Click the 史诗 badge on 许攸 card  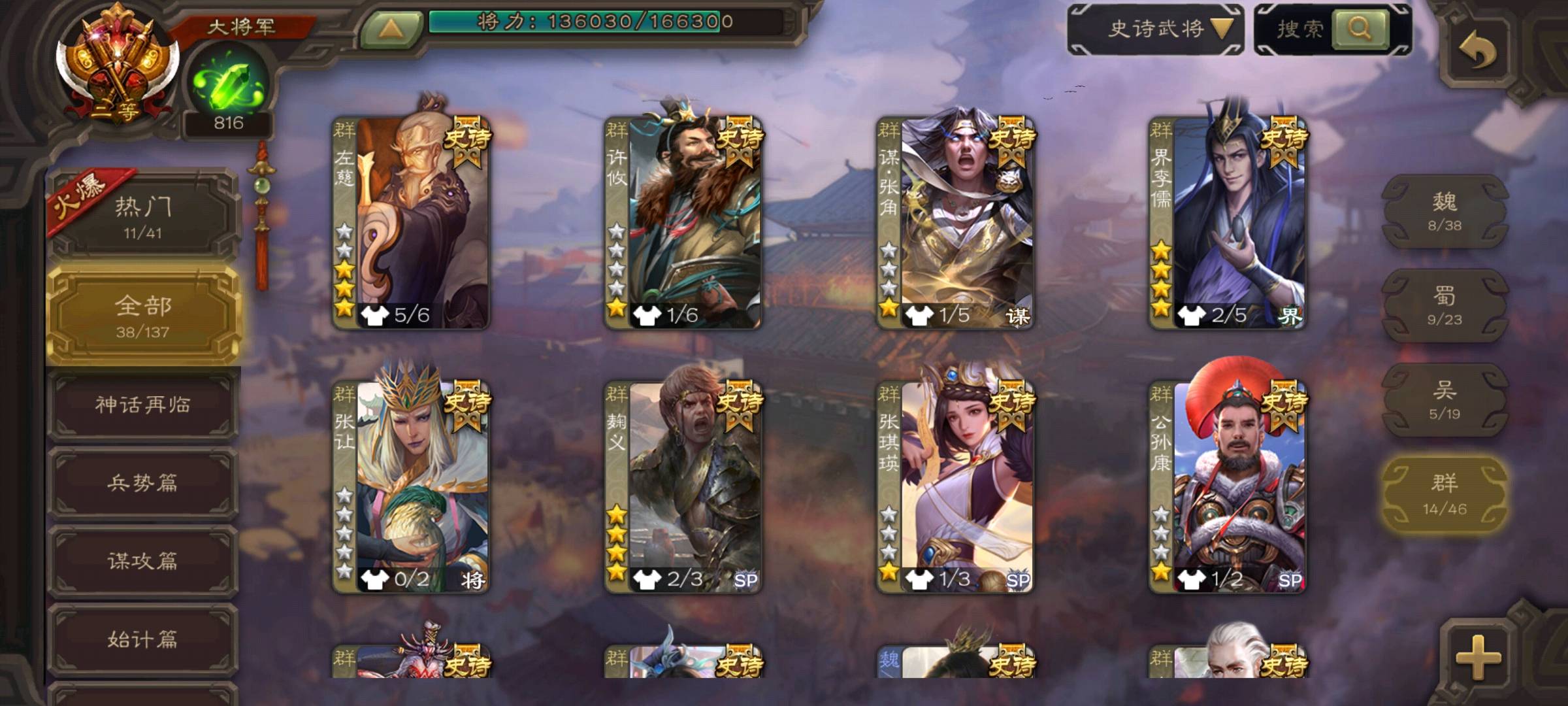[x=740, y=140]
